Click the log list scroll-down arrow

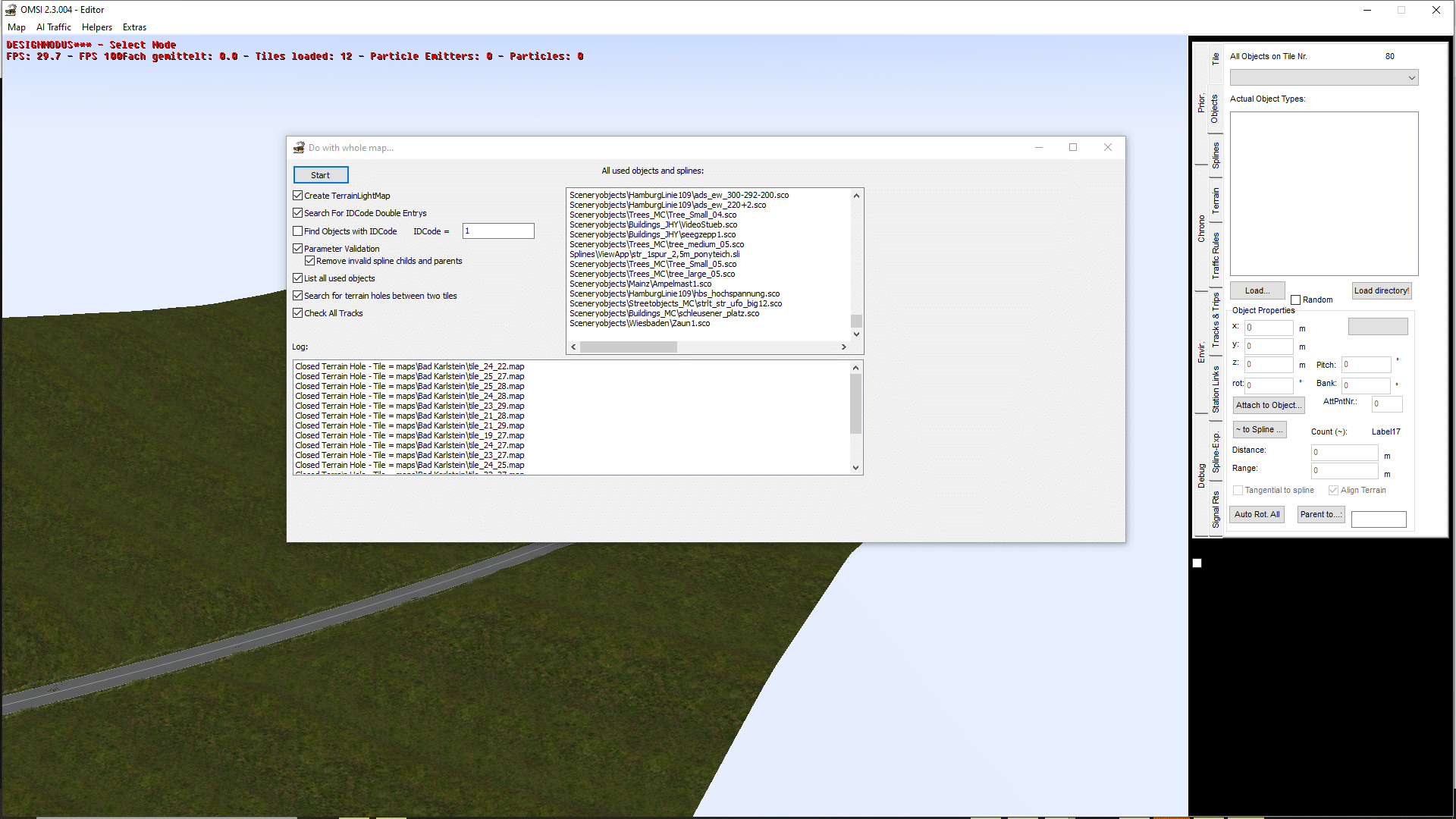856,468
